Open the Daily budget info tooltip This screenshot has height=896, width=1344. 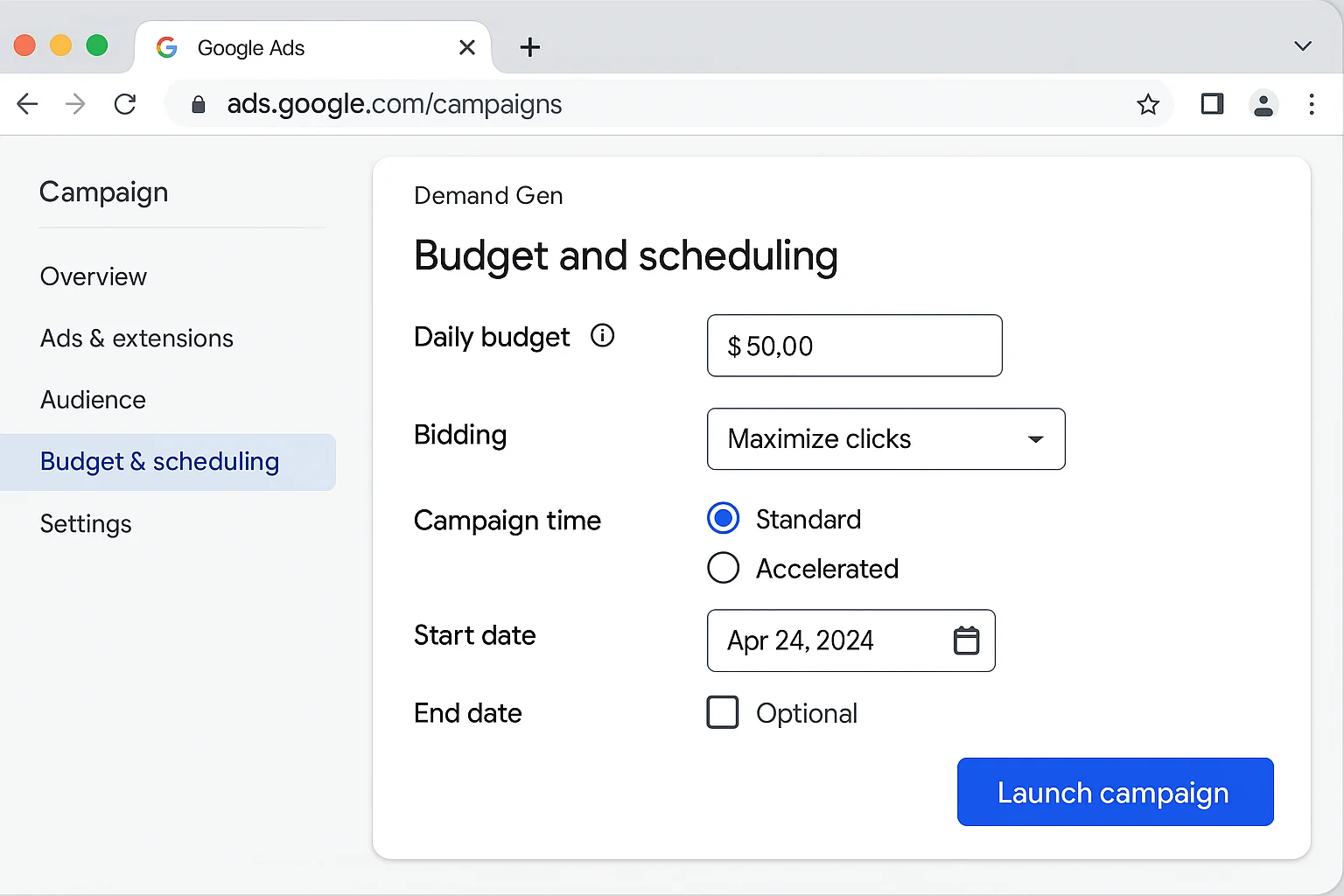(602, 335)
